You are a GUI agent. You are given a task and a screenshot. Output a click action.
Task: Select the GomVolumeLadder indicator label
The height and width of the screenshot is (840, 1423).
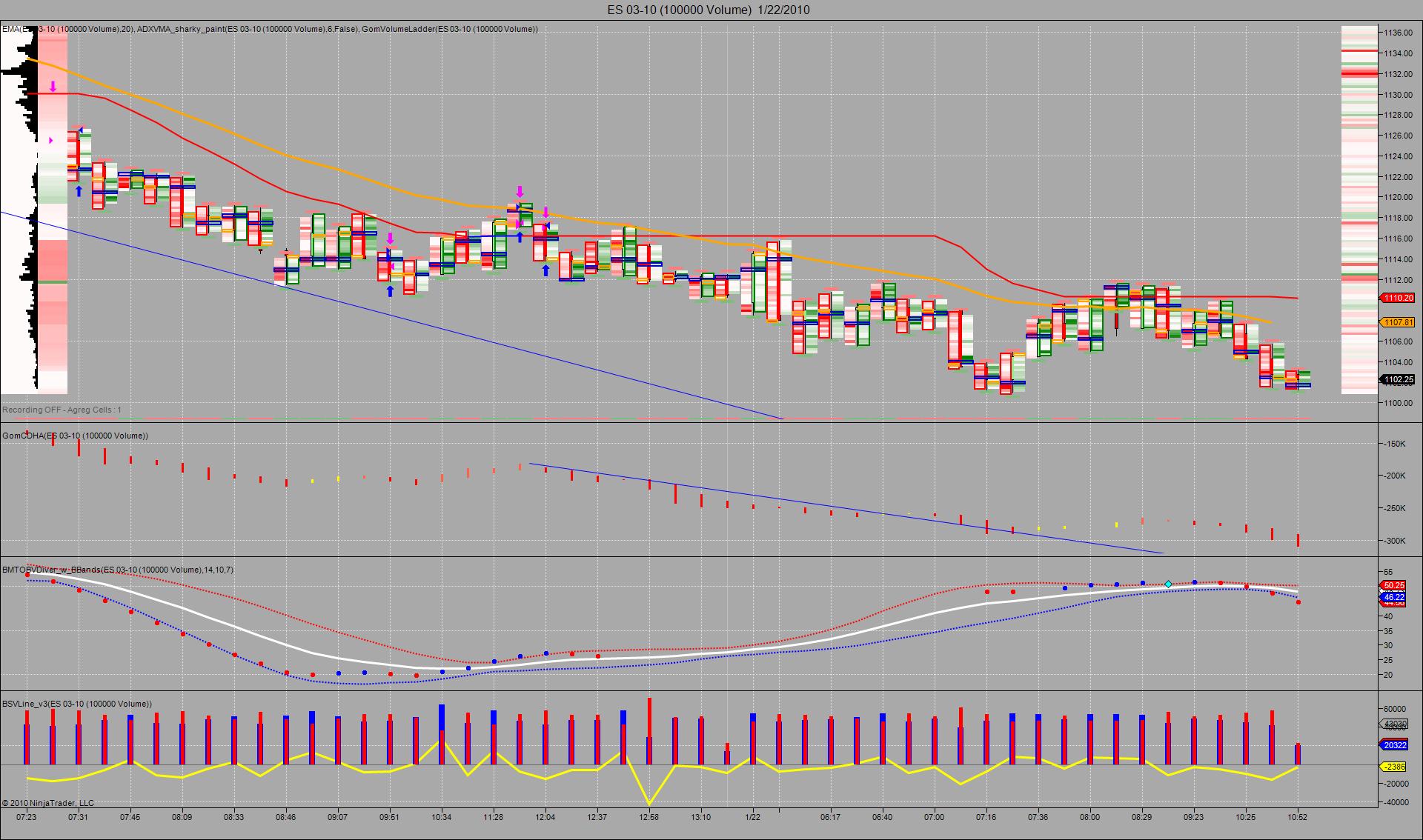450,29
